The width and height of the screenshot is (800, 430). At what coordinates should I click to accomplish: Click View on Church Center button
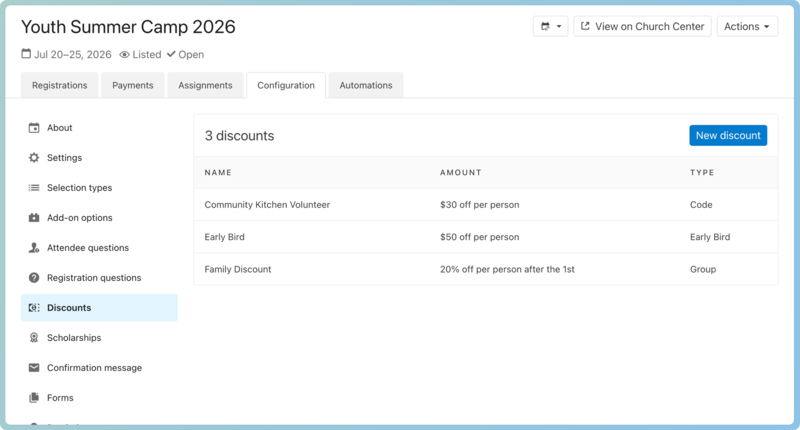pos(641,27)
